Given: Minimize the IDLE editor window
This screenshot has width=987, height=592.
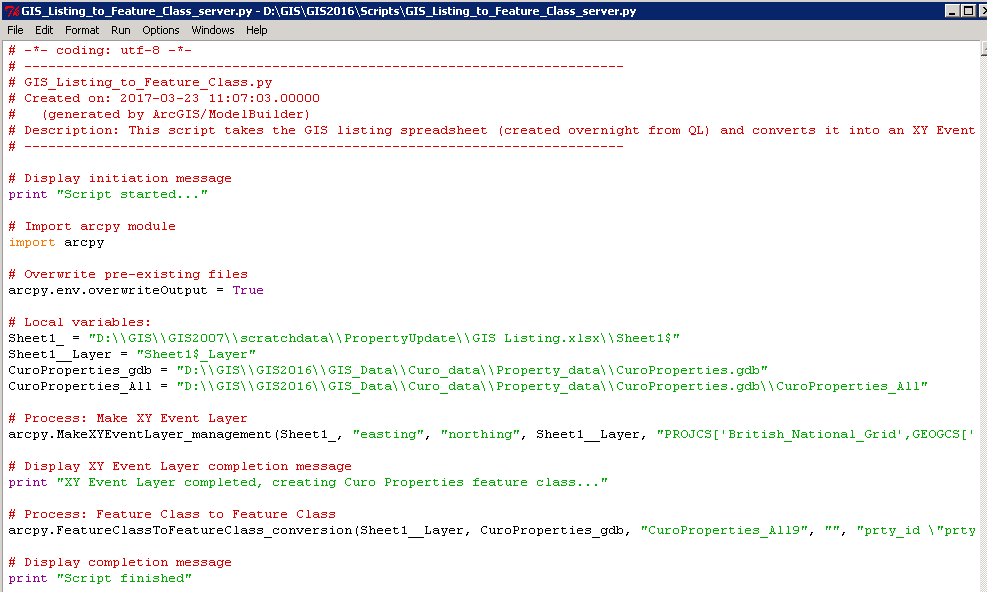Looking at the screenshot, I should coord(952,11).
